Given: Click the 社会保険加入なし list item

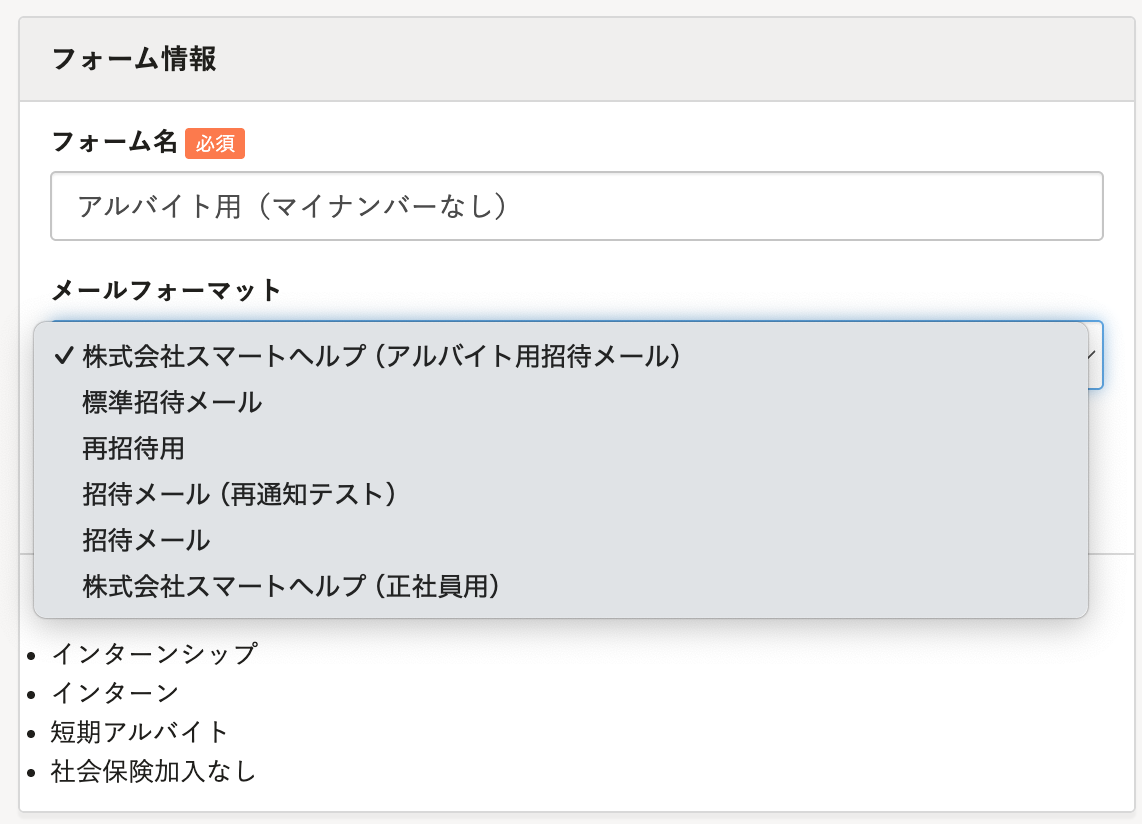Looking at the screenshot, I should (x=154, y=771).
